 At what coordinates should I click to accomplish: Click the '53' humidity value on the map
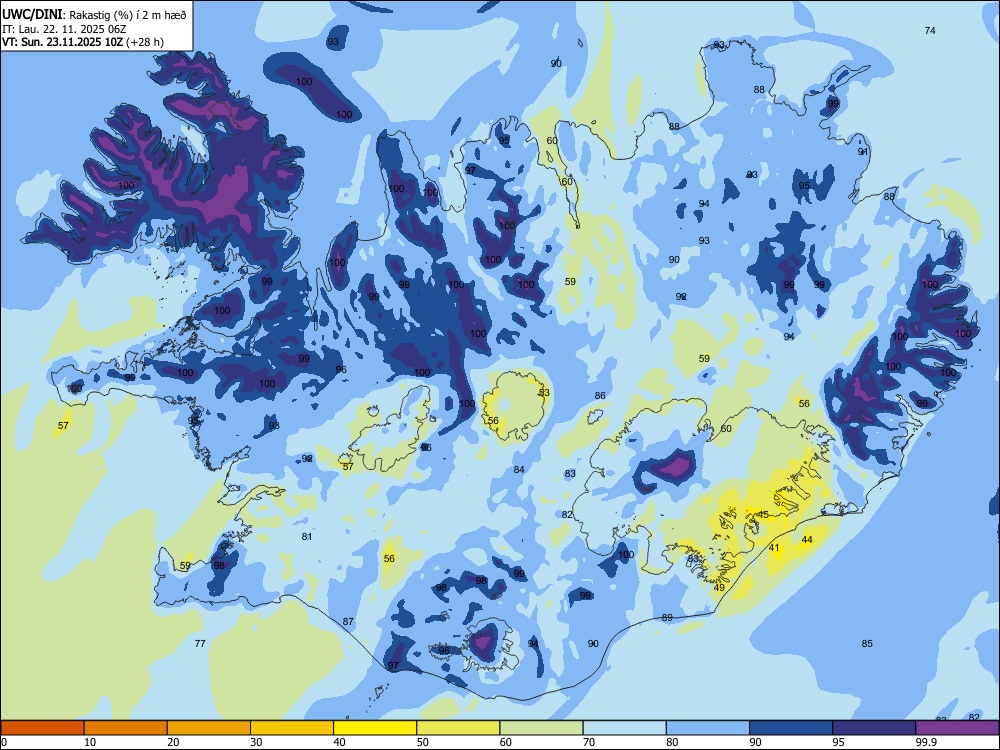[x=544, y=393]
